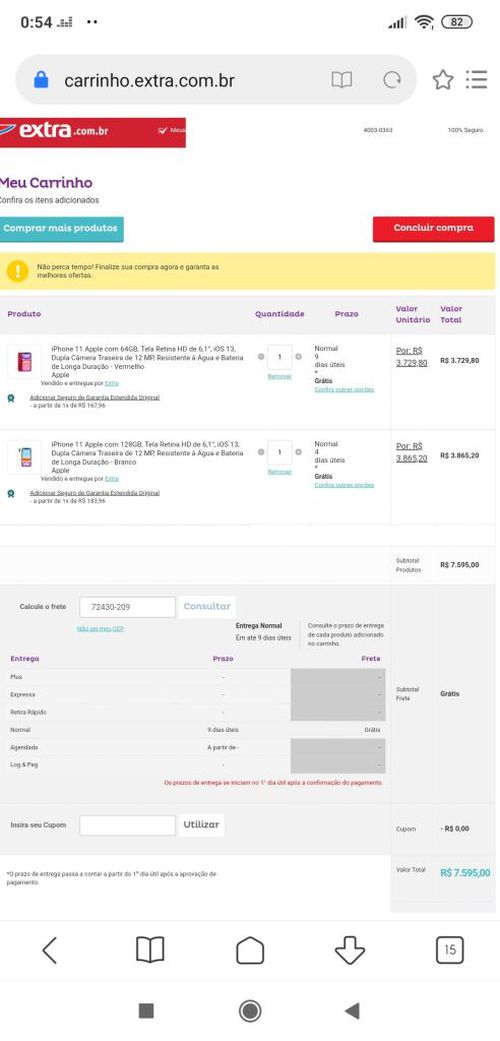
Task: Click Comprar mais produtos button
Action: (x=60, y=229)
